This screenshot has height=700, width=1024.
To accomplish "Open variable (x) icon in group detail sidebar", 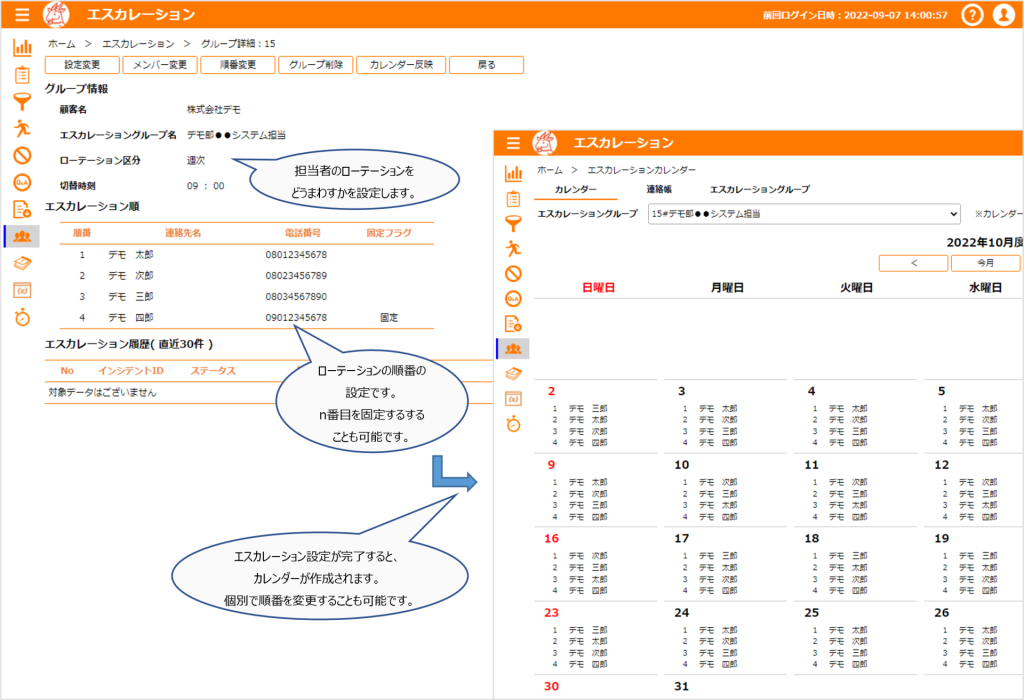I will (22, 290).
